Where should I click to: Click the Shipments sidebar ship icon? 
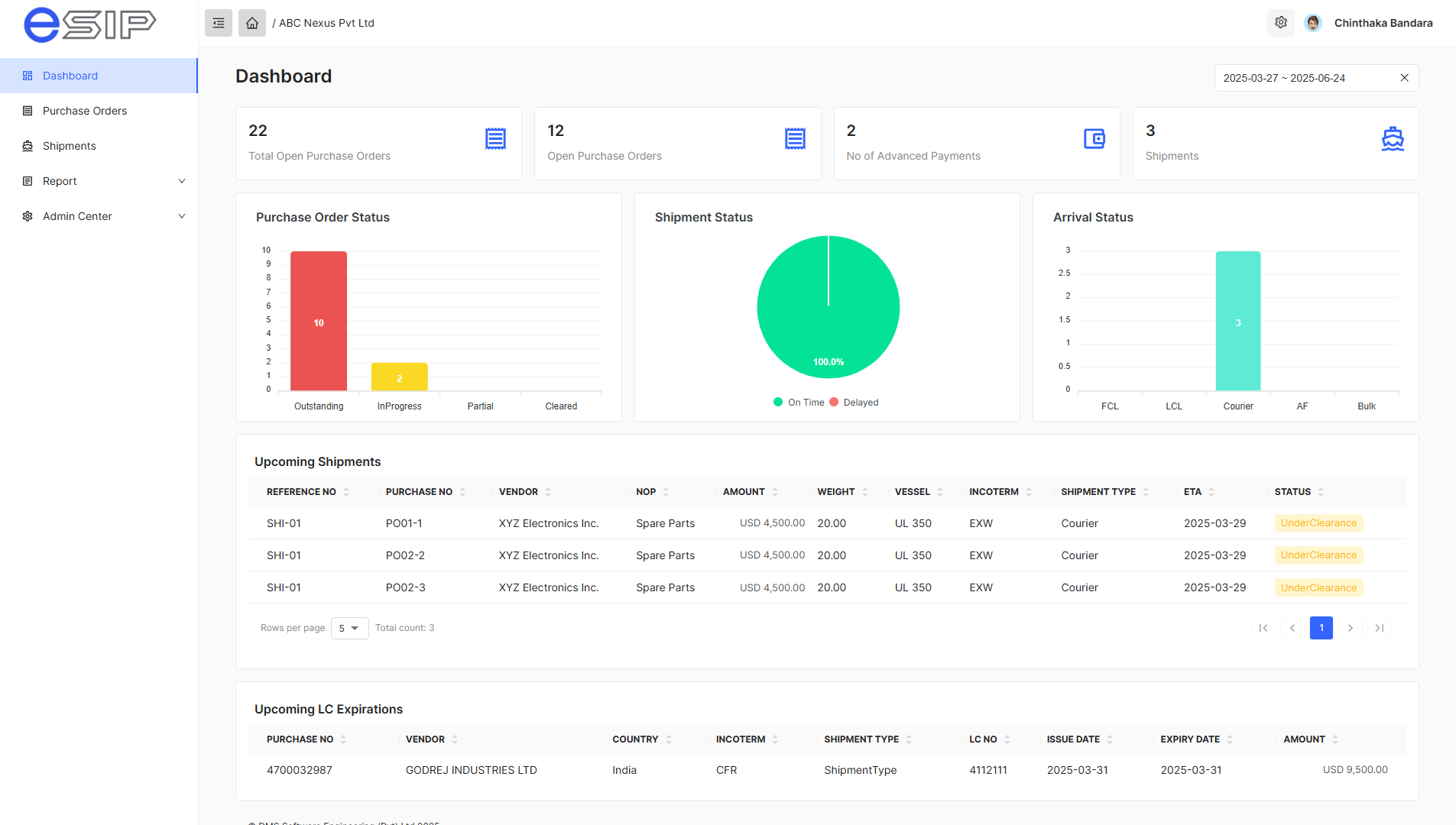click(x=28, y=146)
